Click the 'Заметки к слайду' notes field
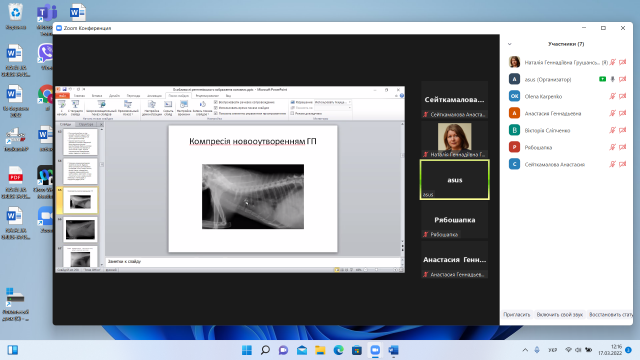The image size is (640, 360). (x=253, y=261)
